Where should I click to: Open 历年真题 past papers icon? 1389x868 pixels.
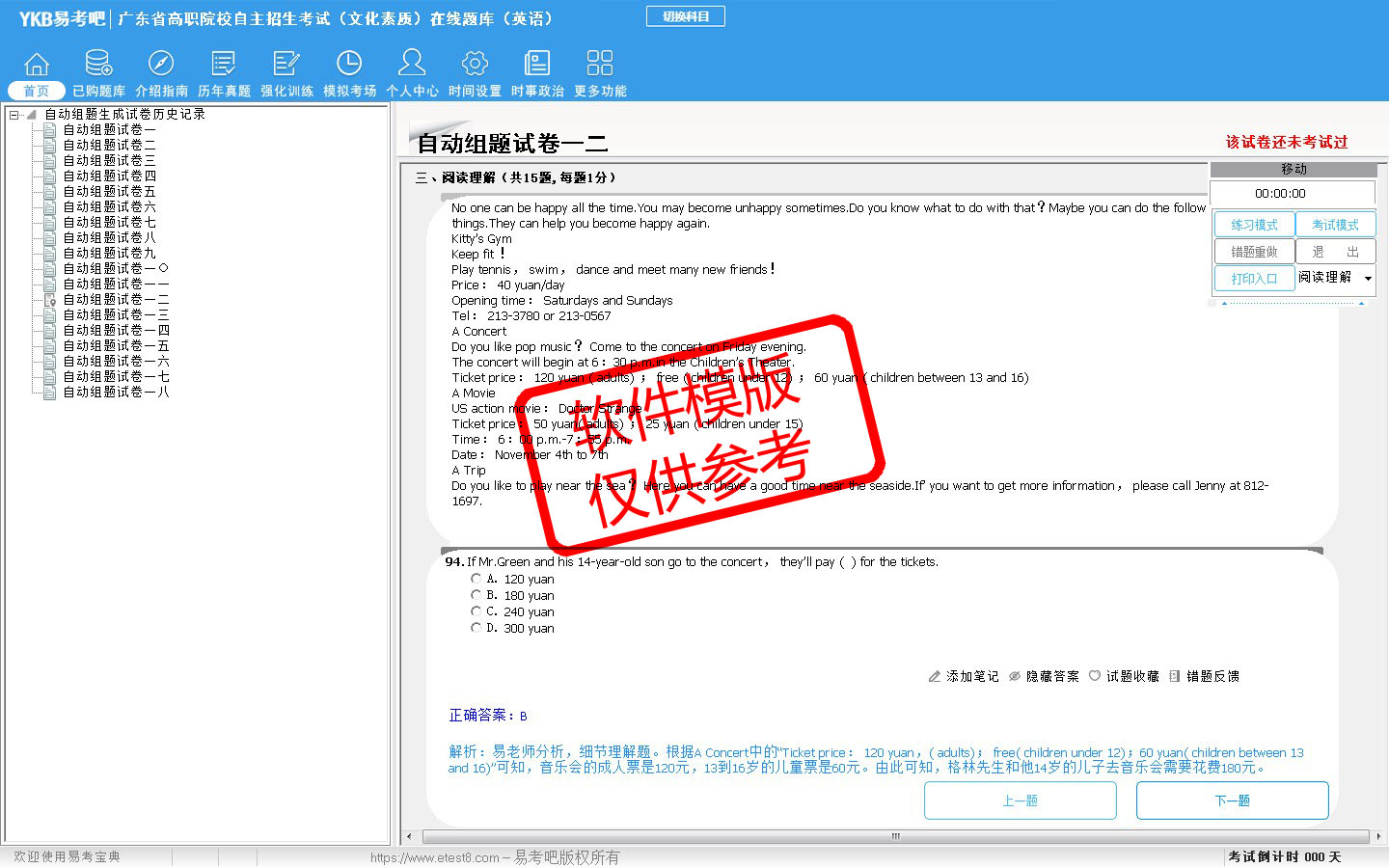224,65
